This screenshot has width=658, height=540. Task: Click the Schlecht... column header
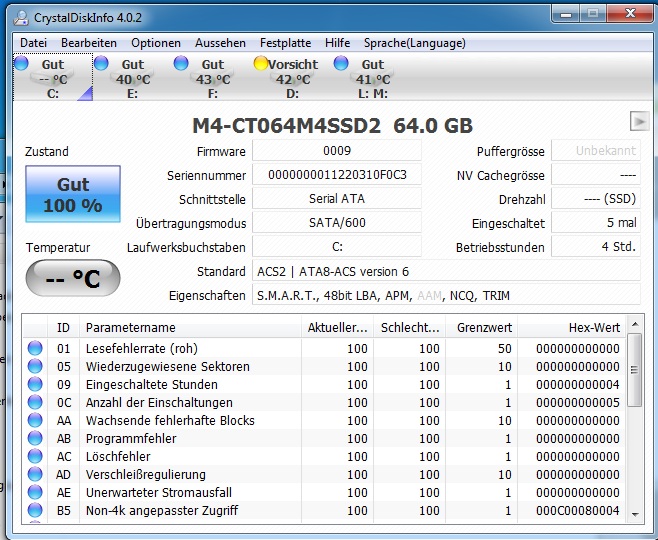pos(410,327)
